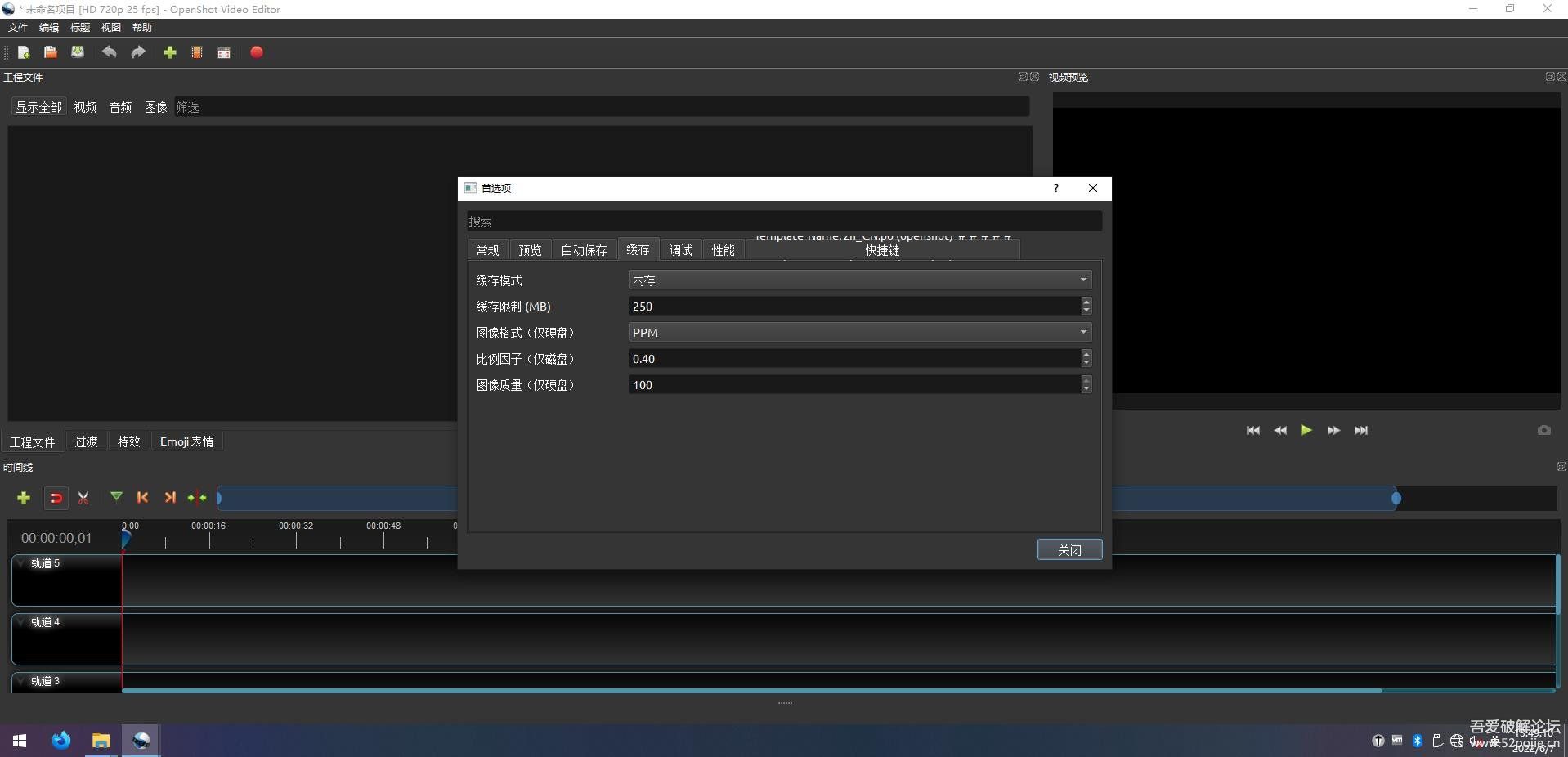Expand the 轨道 5 track menu arrow

pyautogui.click(x=21, y=563)
